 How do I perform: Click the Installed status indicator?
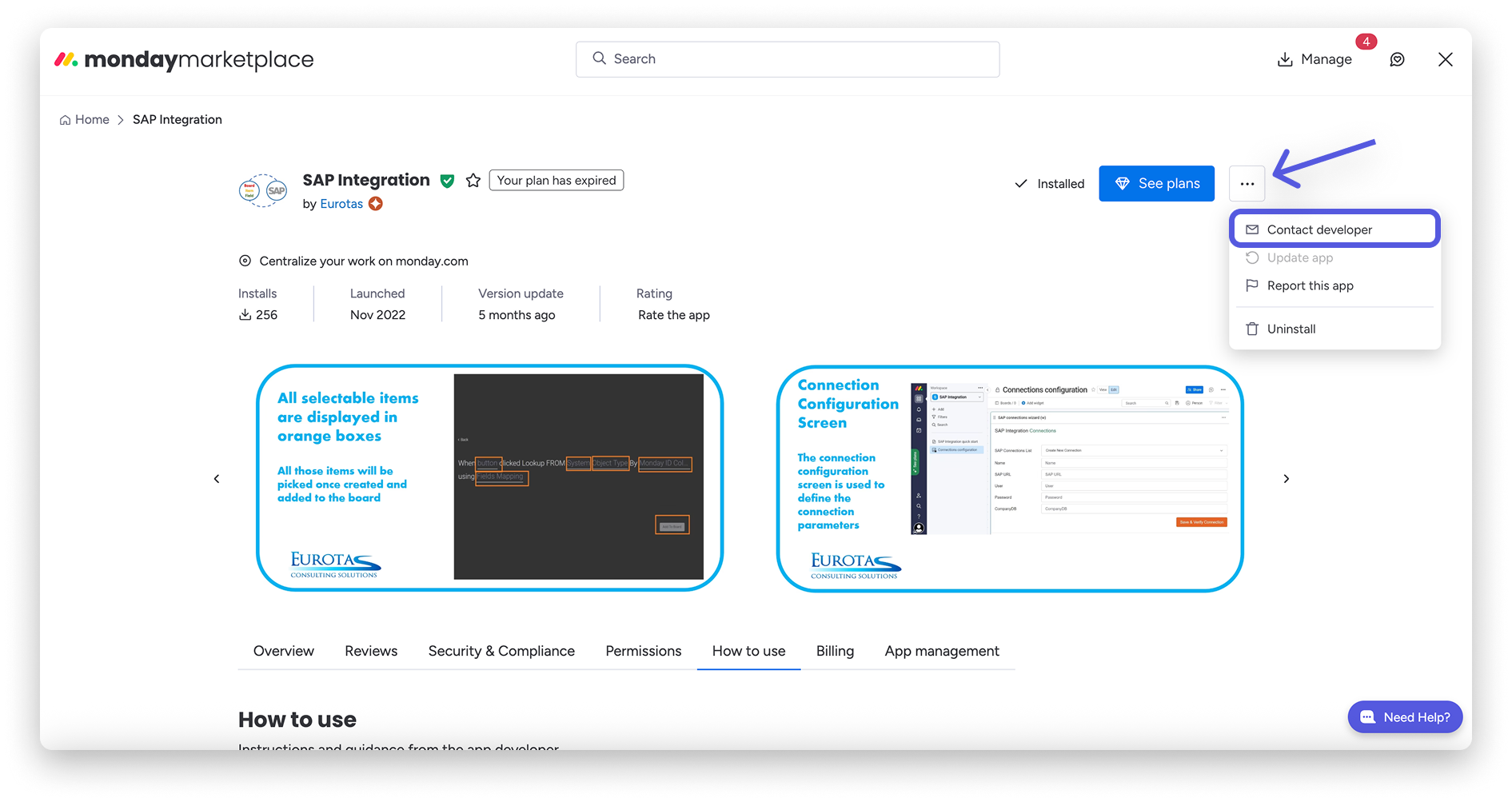tap(1049, 184)
